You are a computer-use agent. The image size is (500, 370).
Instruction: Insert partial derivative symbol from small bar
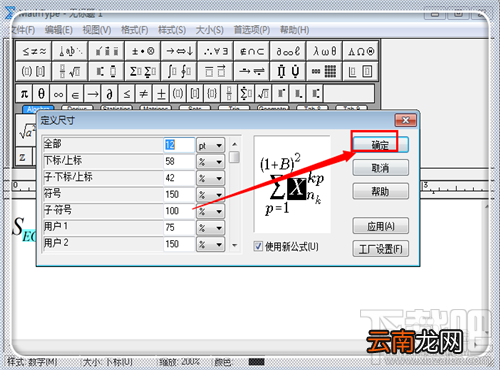click(110, 94)
